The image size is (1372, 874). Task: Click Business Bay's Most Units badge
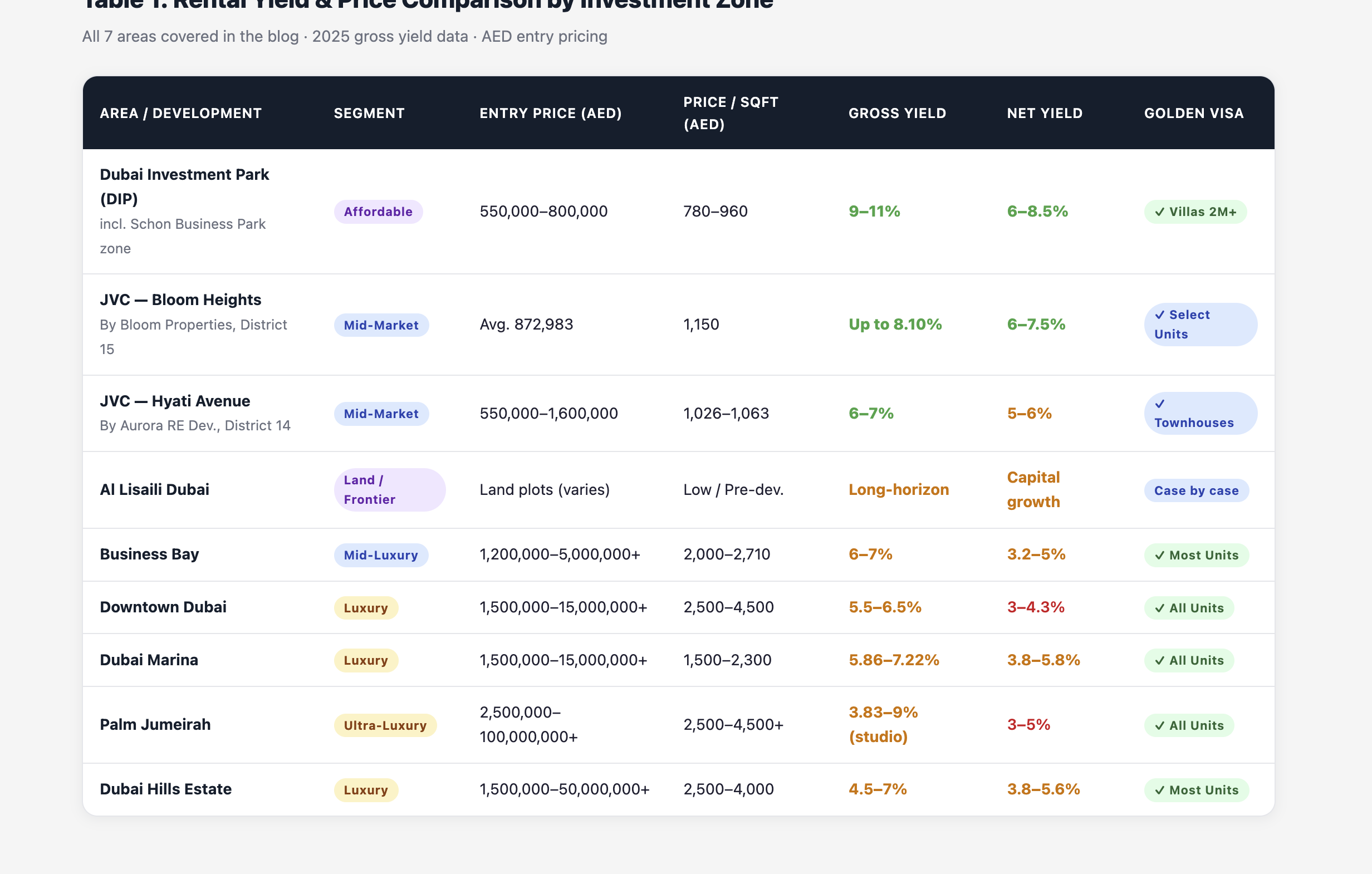coord(1196,555)
